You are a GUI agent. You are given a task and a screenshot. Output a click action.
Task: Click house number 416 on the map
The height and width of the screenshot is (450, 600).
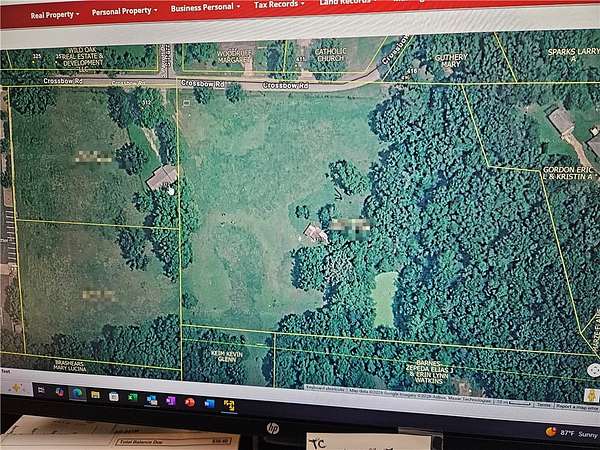pos(412,71)
